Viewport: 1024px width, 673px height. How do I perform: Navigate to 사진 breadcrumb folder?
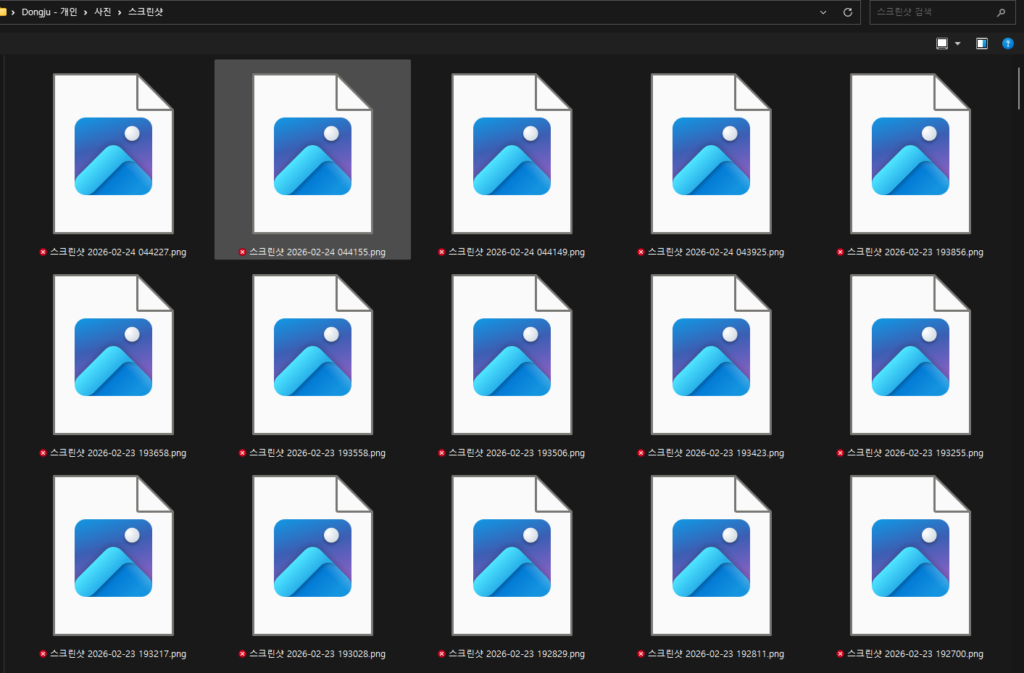102,12
